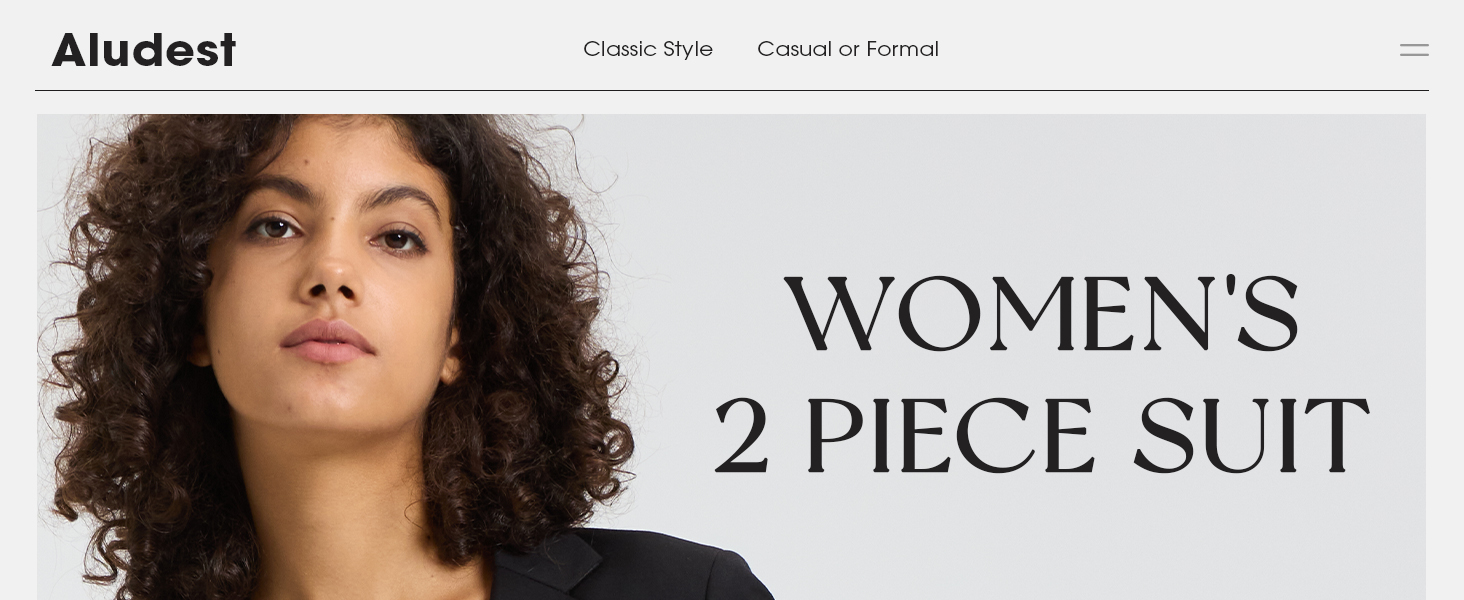The width and height of the screenshot is (1464, 600).
Task: Open the two-line hamburger menu icon
Action: (x=1414, y=50)
